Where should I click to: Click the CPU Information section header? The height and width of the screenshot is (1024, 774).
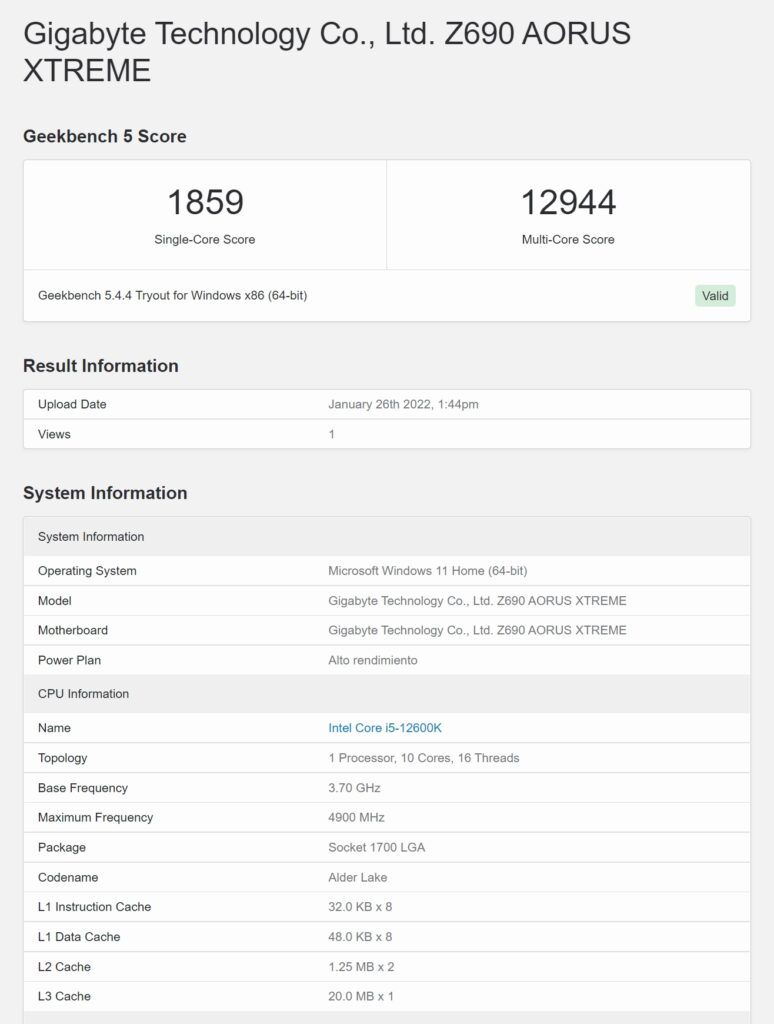pos(387,694)
